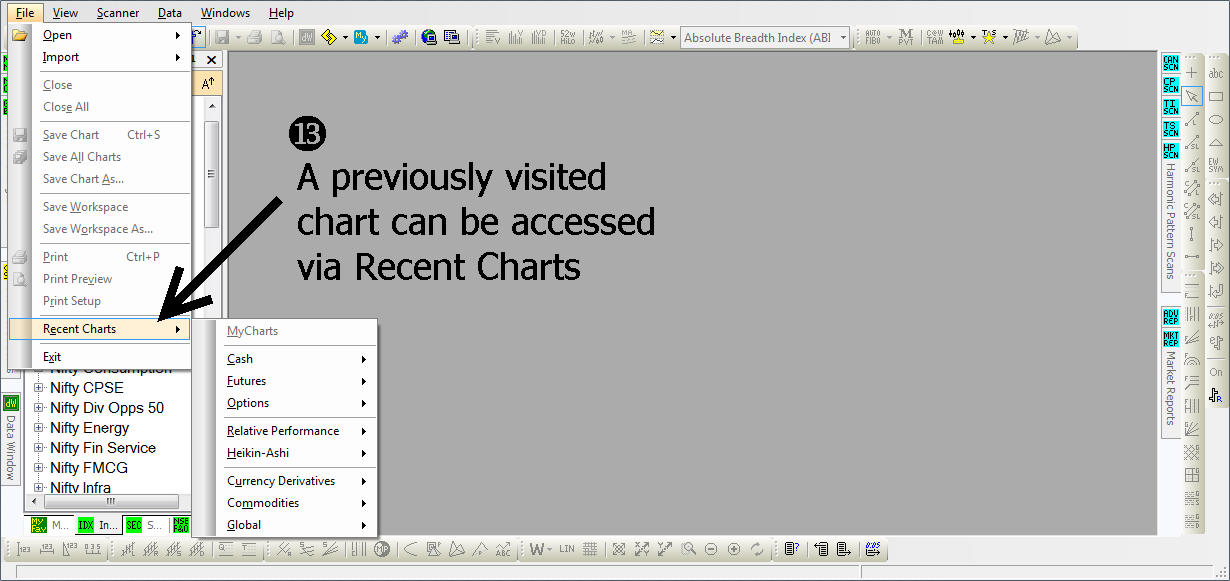Click the zoom out minus icon
This screenshot has height=581, width=1230.
click(711, 549)
